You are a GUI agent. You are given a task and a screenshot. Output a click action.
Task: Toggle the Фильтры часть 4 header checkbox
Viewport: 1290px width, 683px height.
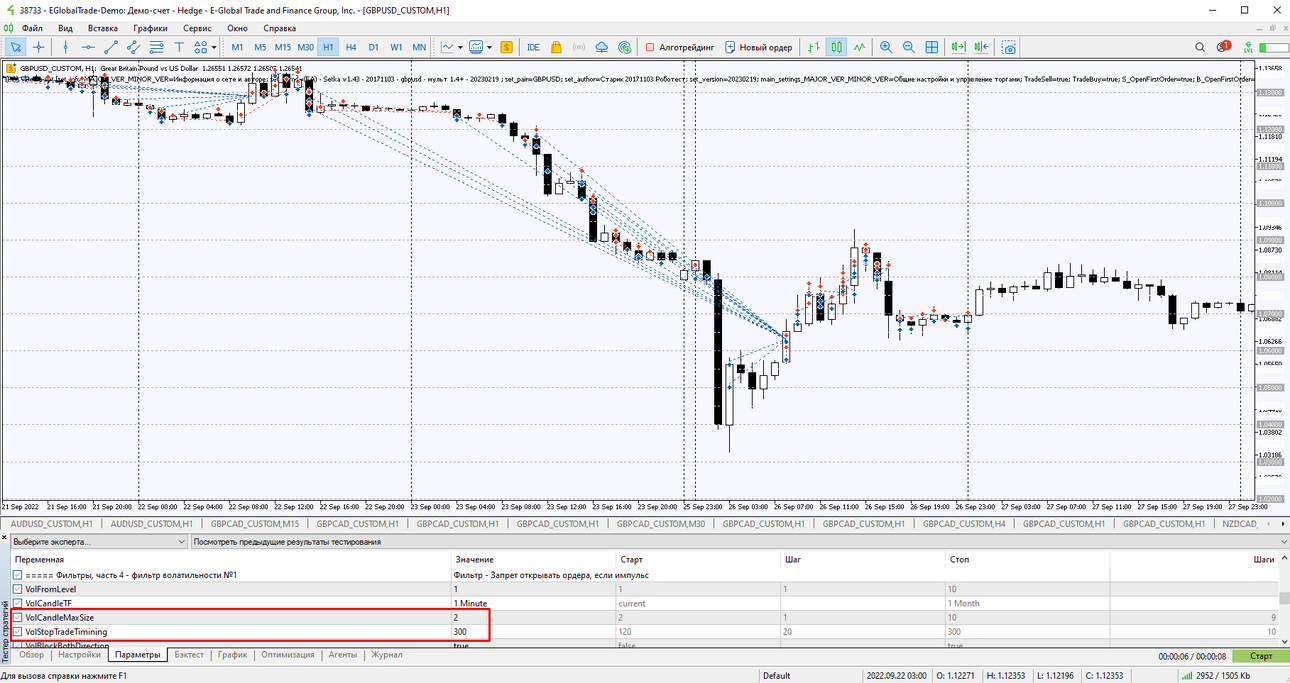pyautogui.click(x=18, y=575)
